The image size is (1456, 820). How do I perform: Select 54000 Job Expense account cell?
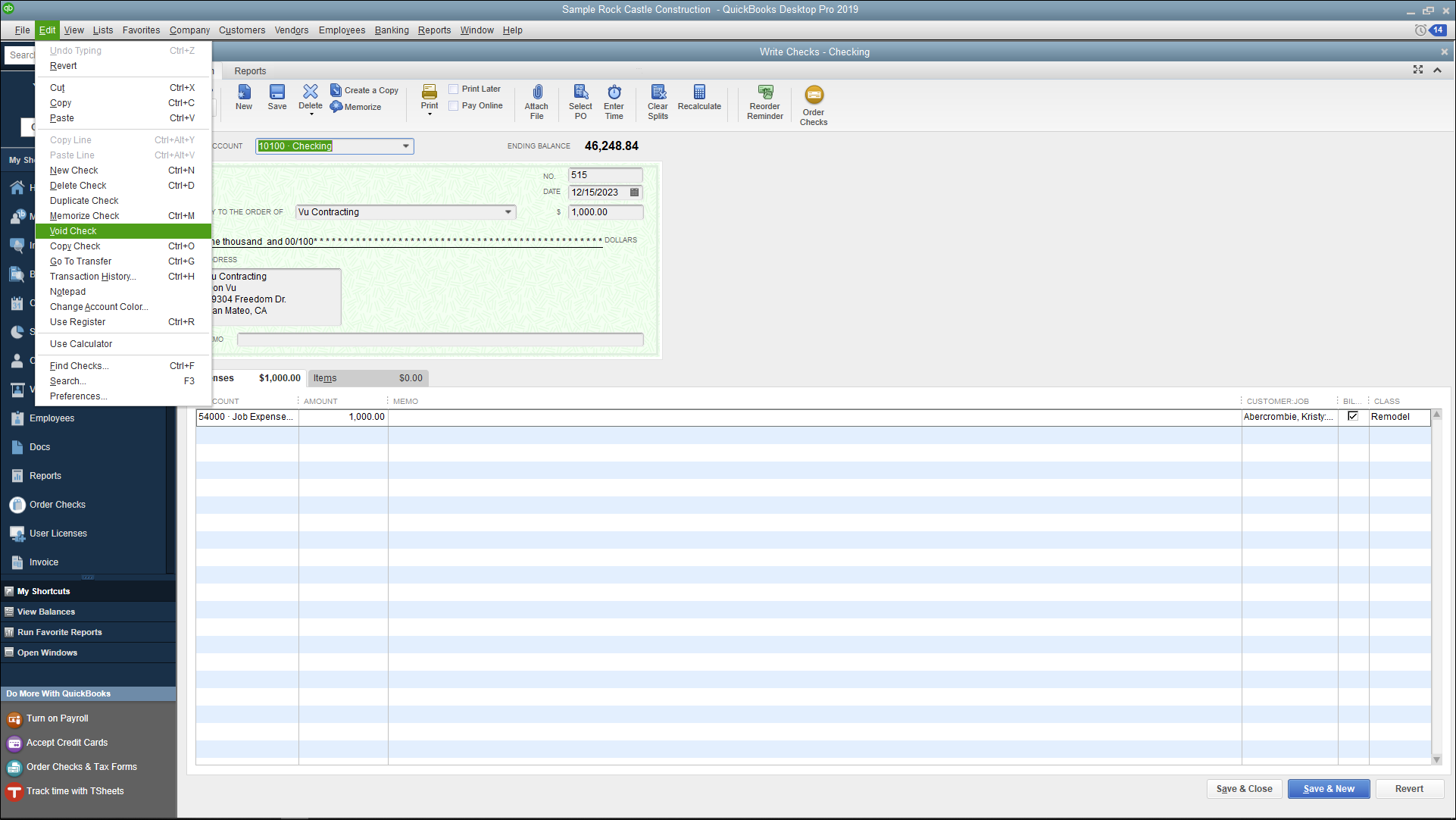pyautogui.click(x=247, y=417)
